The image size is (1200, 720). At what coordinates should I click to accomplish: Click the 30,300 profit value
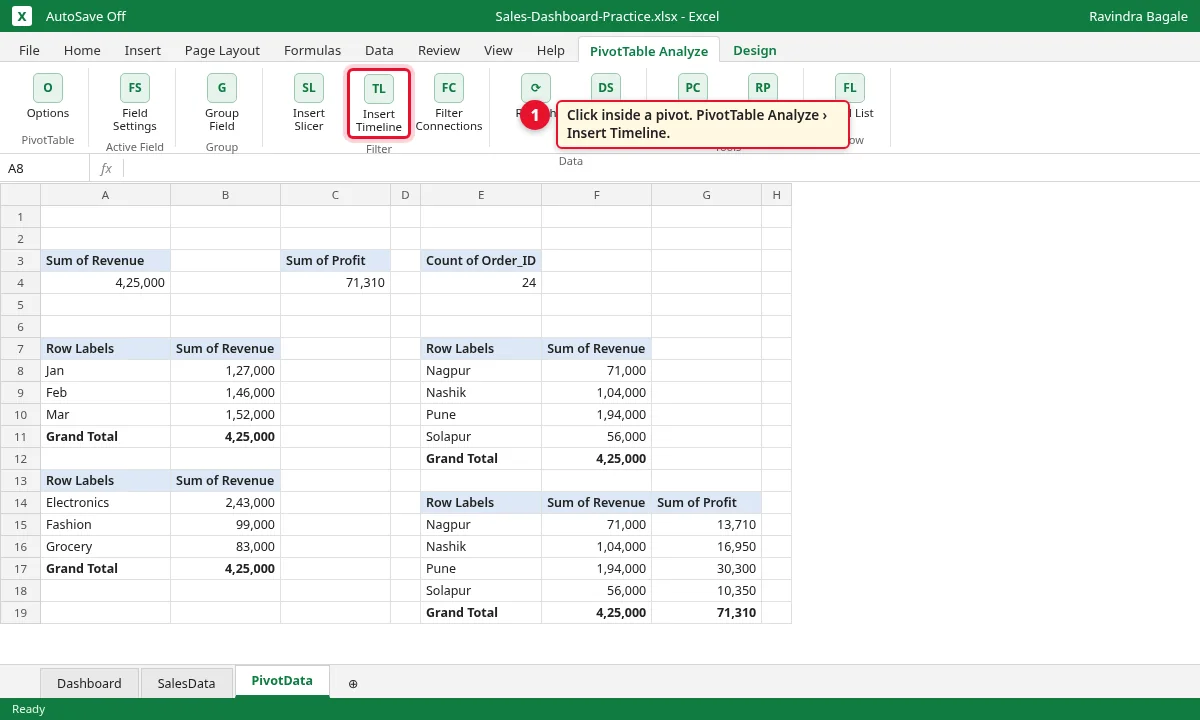(706, 568)
